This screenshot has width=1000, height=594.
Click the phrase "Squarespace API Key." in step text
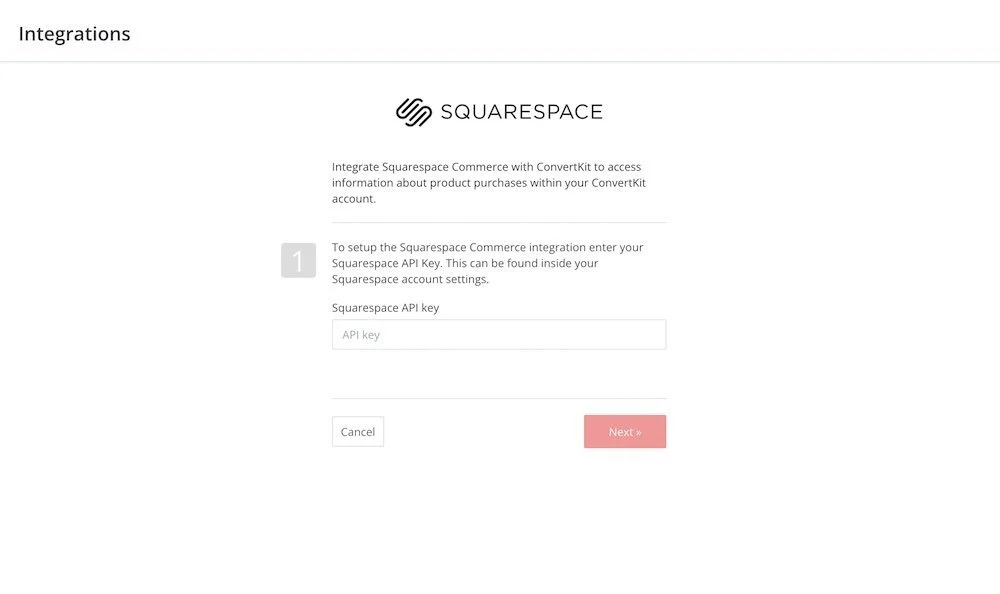pos(387,263)
